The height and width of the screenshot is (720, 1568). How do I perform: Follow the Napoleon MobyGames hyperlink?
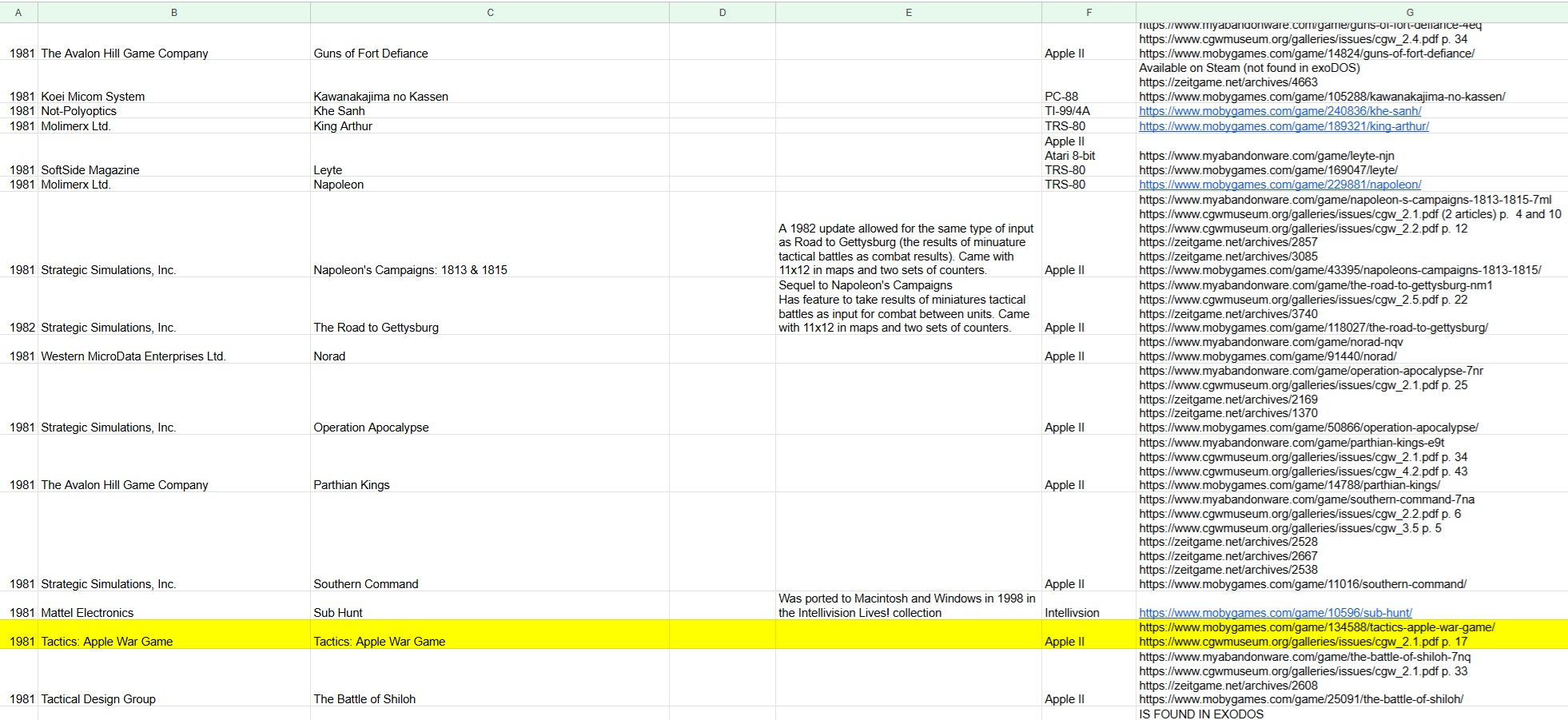tap(1279, 185)
